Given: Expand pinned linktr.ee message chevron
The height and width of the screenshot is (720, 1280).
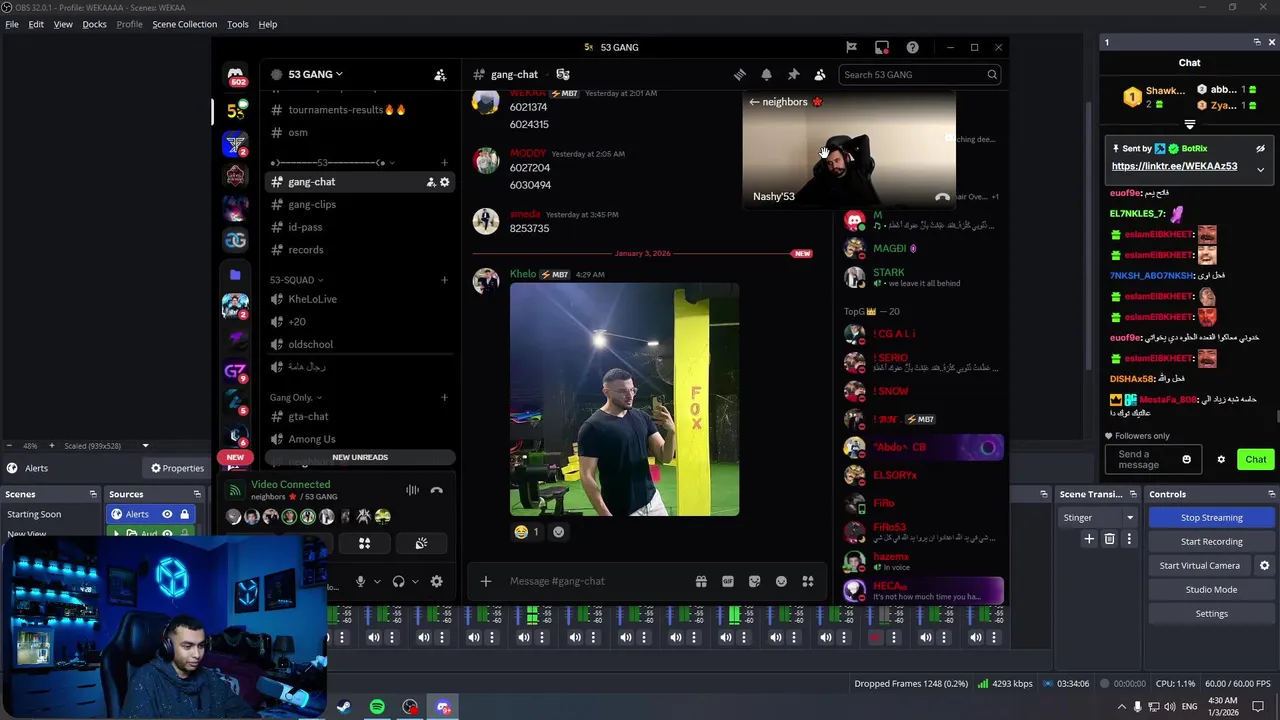Looking at the screenshot, I should tap(1260, 169).
